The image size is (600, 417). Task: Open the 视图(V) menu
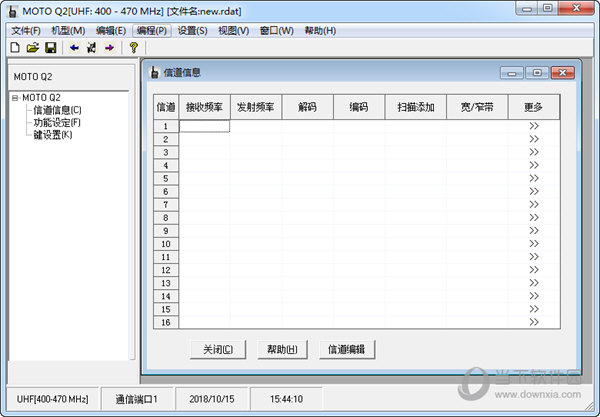233,31
